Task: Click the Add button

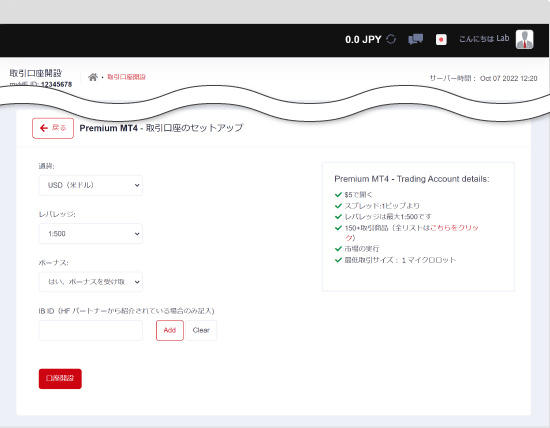Action: click(170, 330)
